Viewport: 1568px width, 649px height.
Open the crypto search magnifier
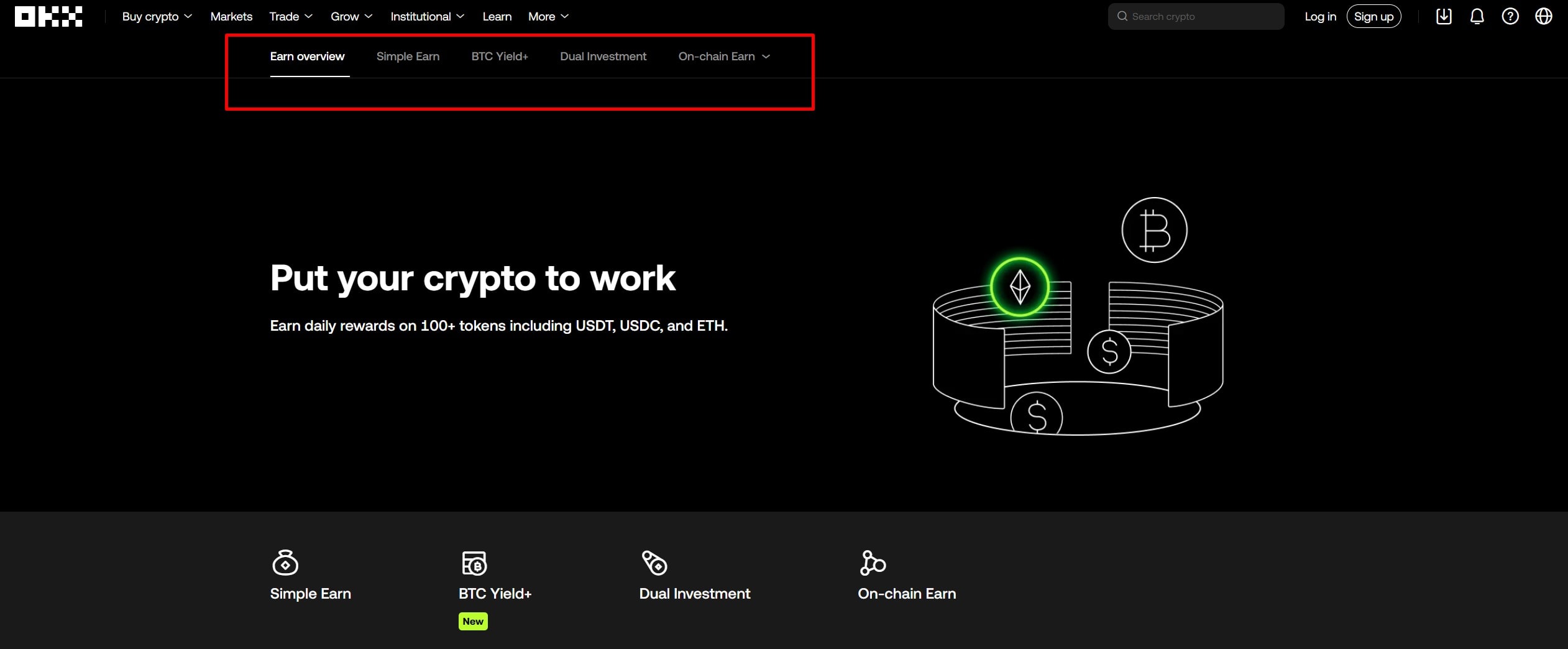pos(1122,16)
